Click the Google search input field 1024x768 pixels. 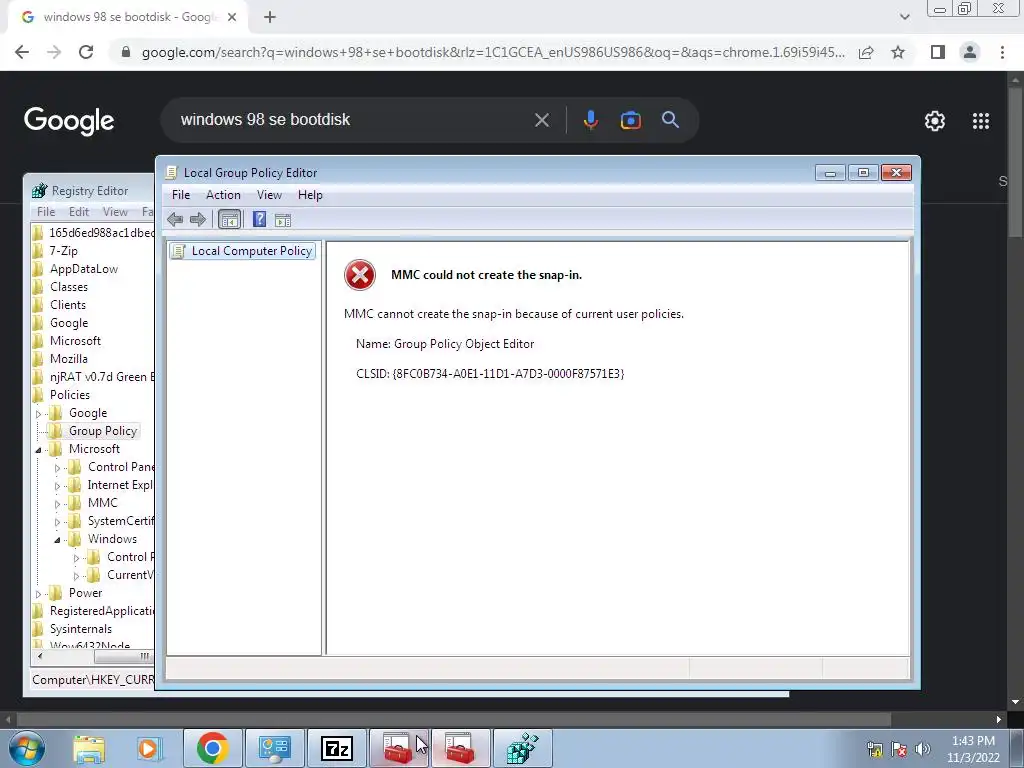pyautogui.click(x=353, y=120)
